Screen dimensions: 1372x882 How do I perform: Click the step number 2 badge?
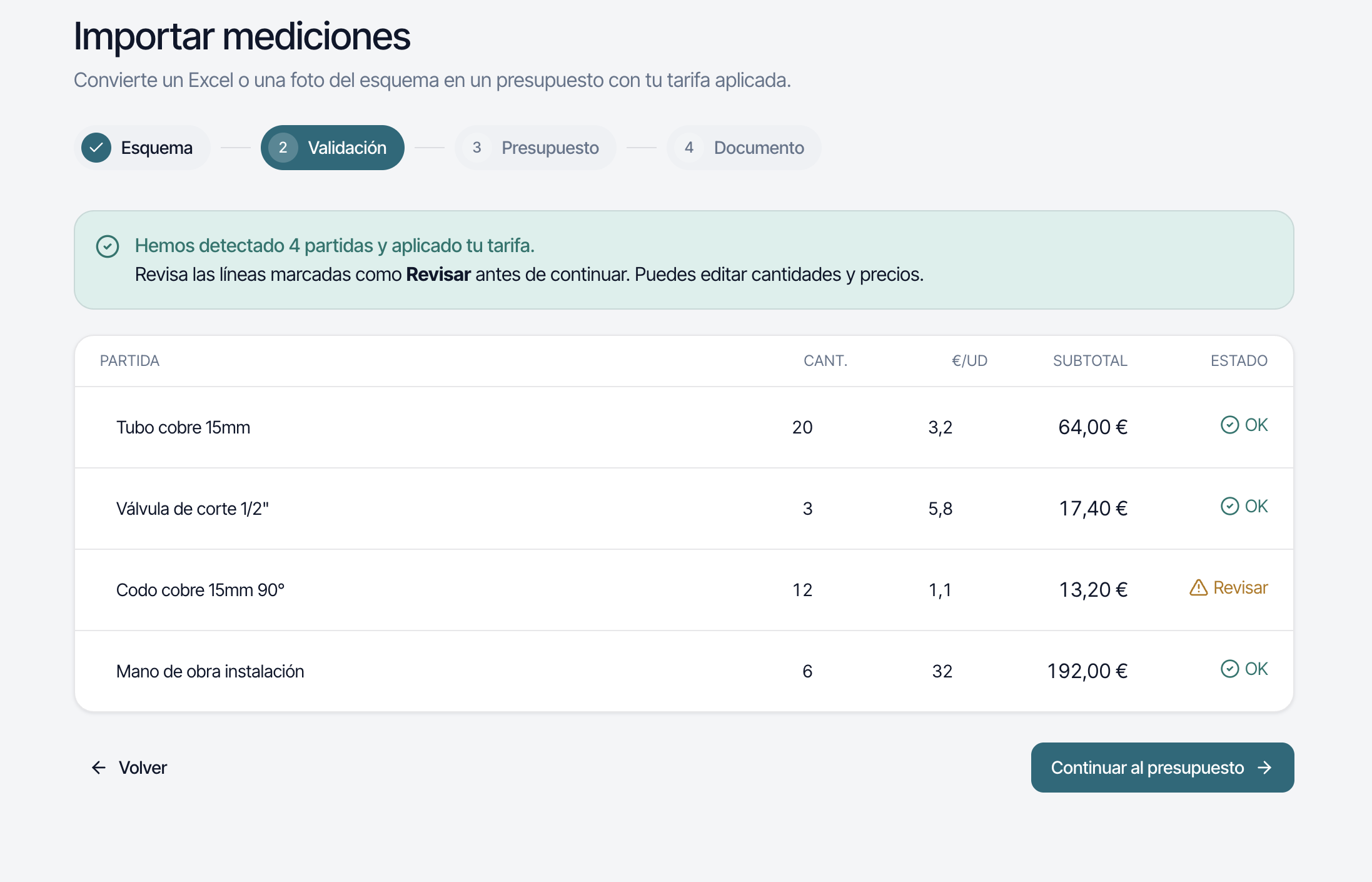283,148
